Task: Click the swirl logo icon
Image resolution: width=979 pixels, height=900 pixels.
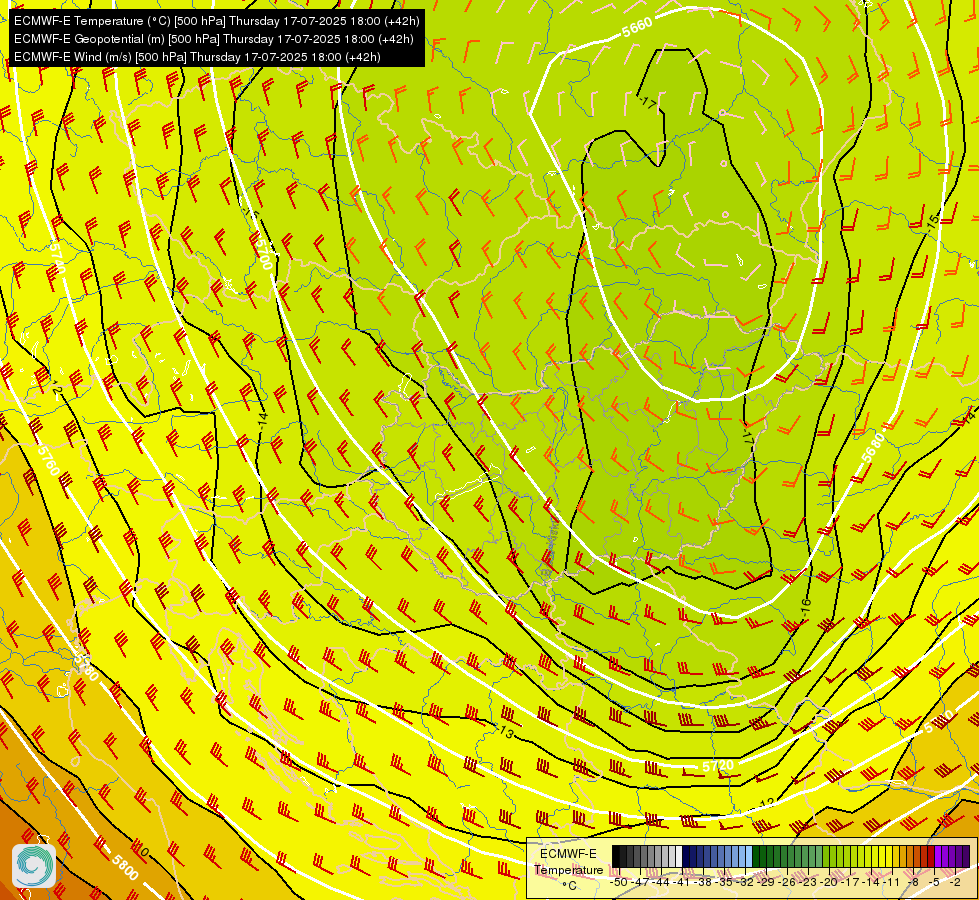Action: pyautogui.click(x=34, y=866)
